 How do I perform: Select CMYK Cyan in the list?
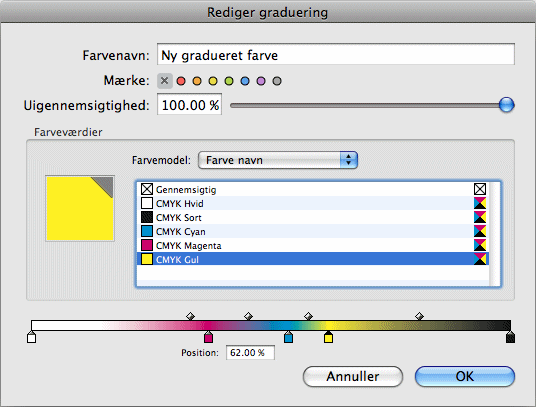coord(313,231)
